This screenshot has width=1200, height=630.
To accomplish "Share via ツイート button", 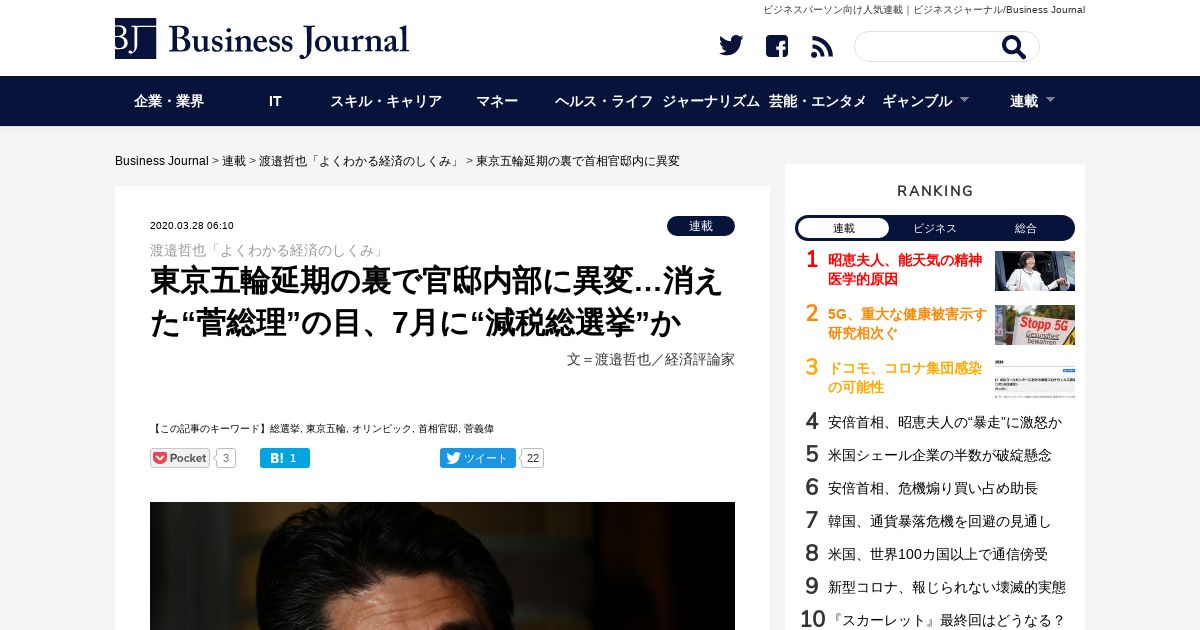I will coord(478,458).
